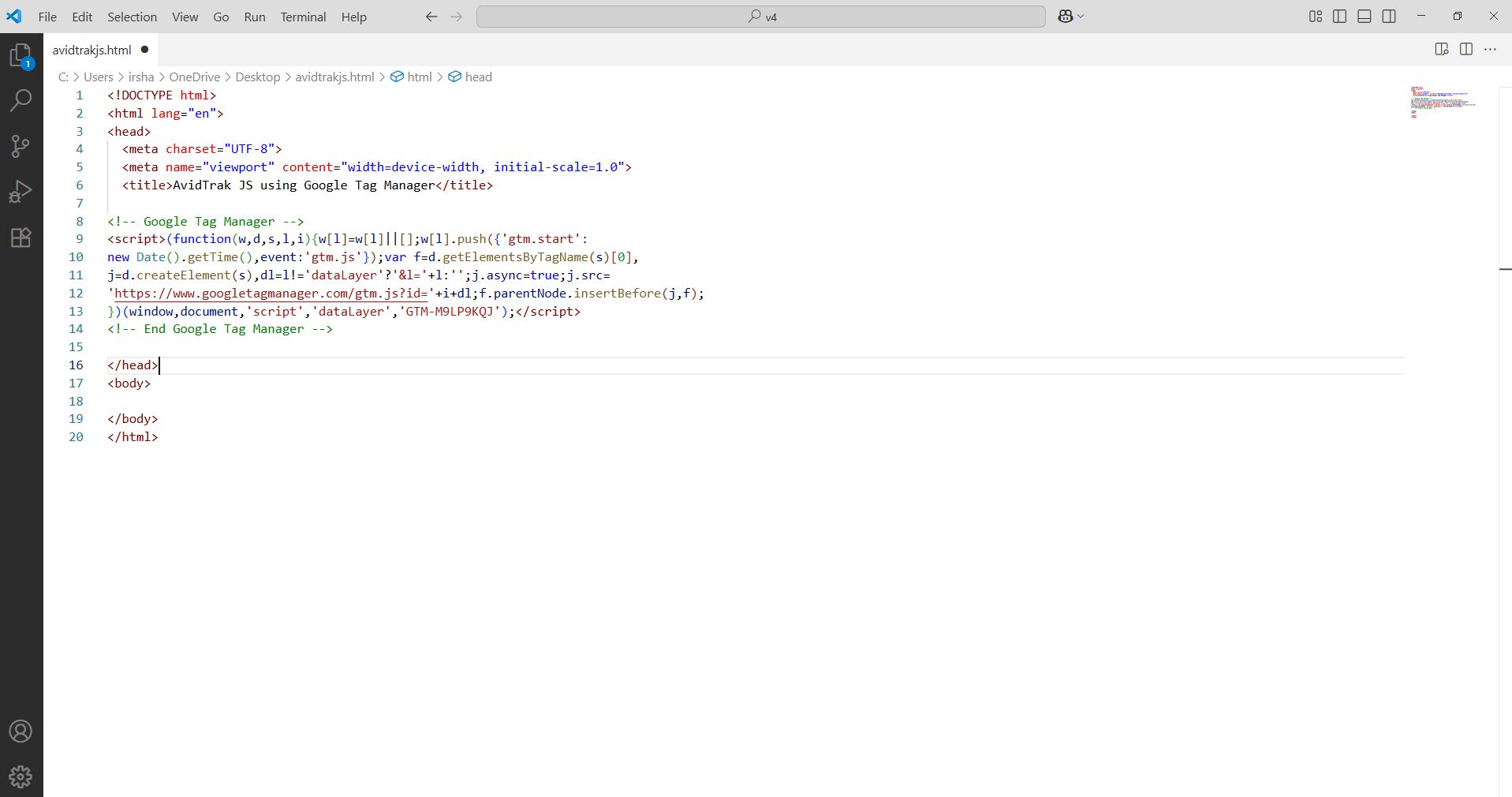The width and height of the screenshot is (1512, 797).
Task: Click the Go Back navigation arrow
Action: (431, 16)
